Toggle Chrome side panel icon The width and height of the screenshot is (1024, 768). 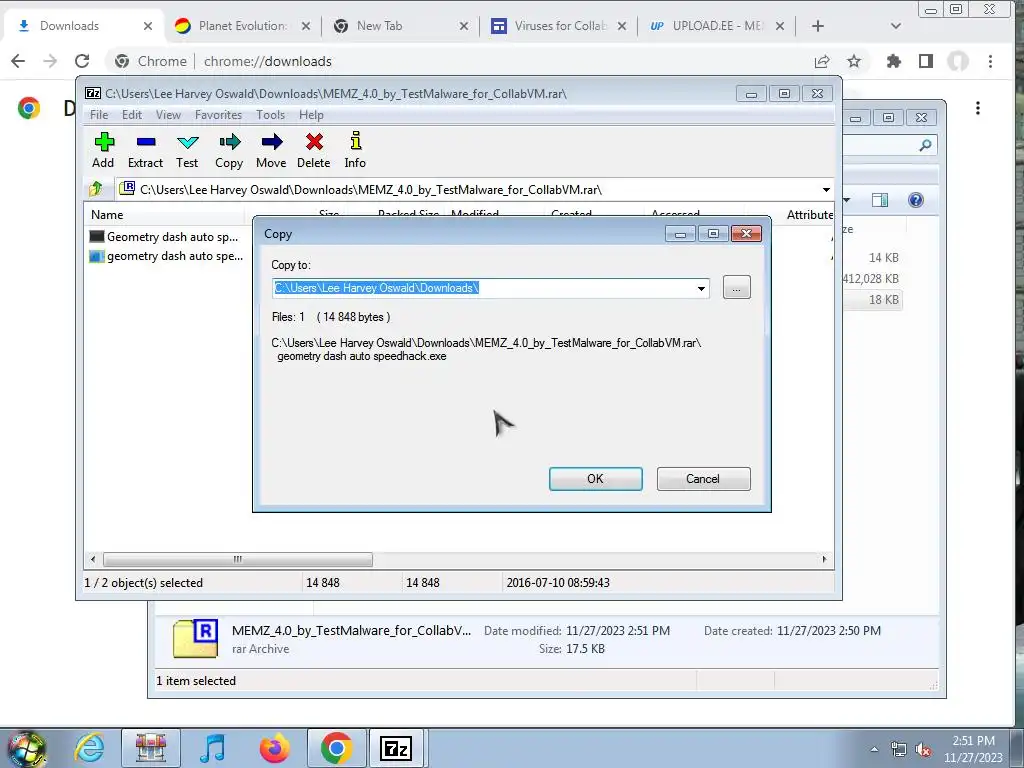point(925,61)
